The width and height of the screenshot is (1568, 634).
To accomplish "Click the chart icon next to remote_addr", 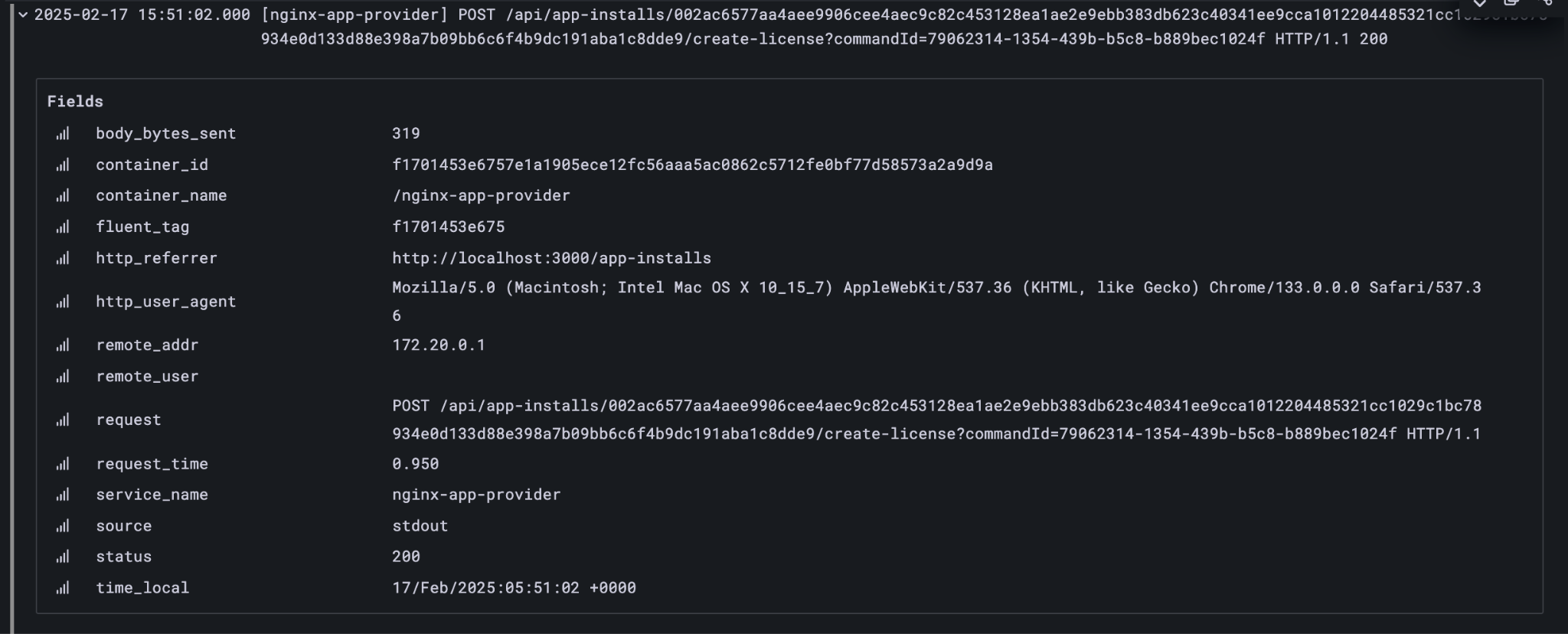I will [64, 345].
